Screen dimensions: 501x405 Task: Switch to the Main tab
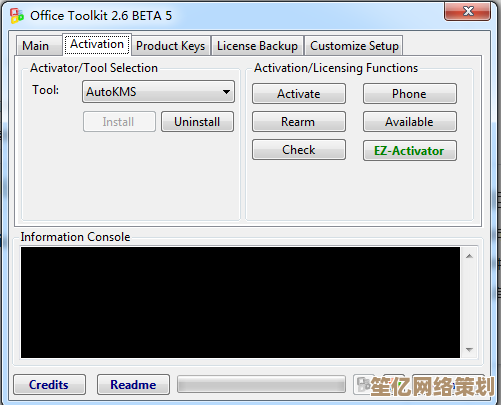point(36,46)
